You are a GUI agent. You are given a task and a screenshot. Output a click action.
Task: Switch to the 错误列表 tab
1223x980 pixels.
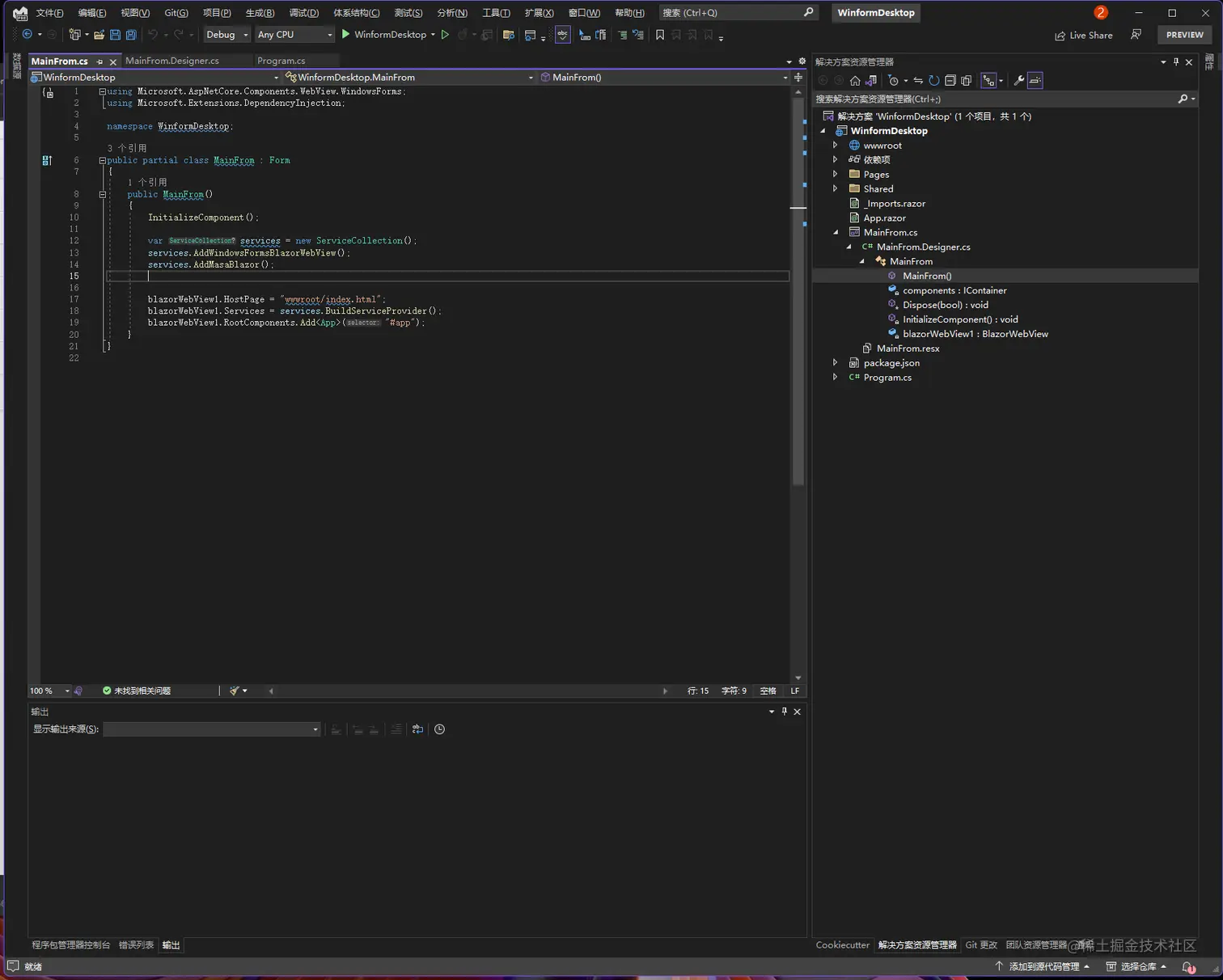pos(136,944)
